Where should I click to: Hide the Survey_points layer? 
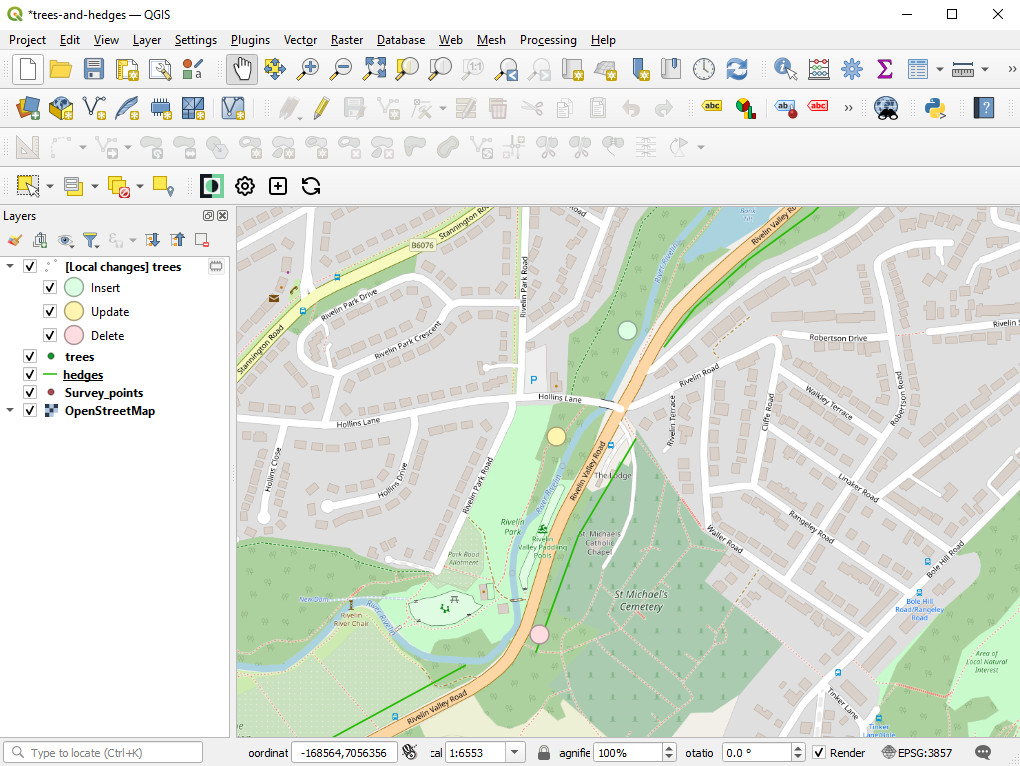[30, 393]
